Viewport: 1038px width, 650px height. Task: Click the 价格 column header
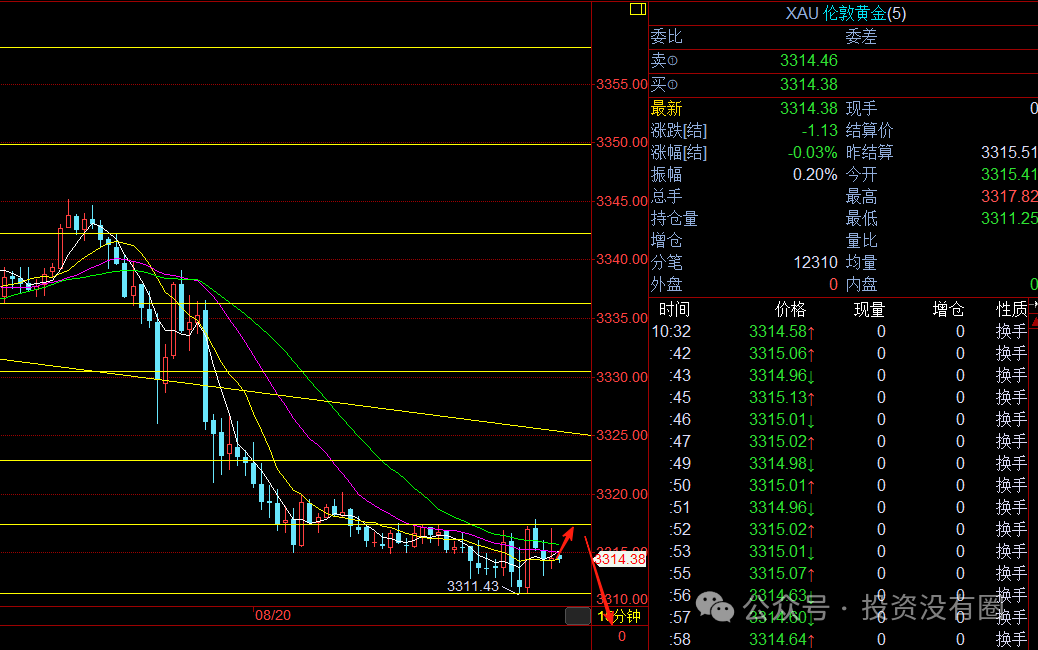pos(790,309)
